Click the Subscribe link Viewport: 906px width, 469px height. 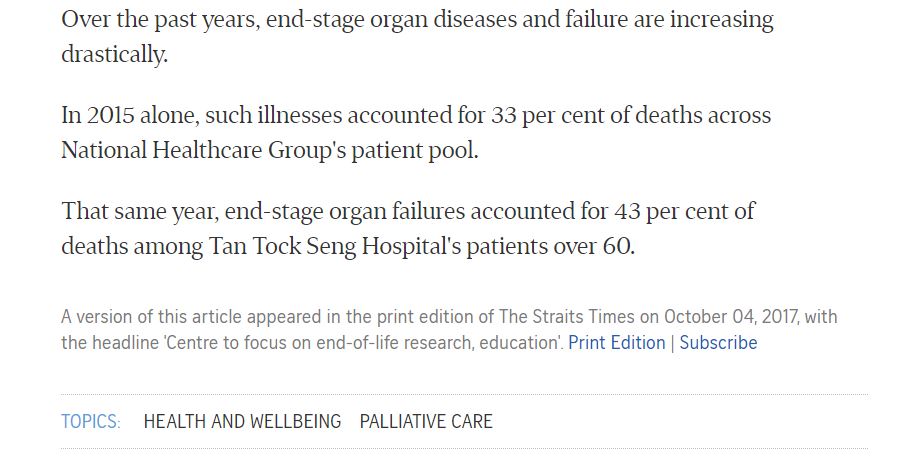[x=718, y=343]
